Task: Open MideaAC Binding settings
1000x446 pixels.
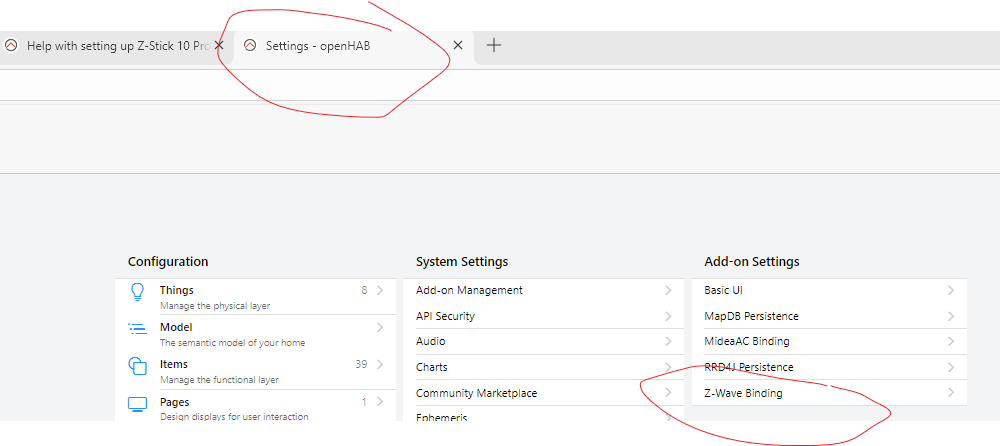Action: [x=746, y=341]
